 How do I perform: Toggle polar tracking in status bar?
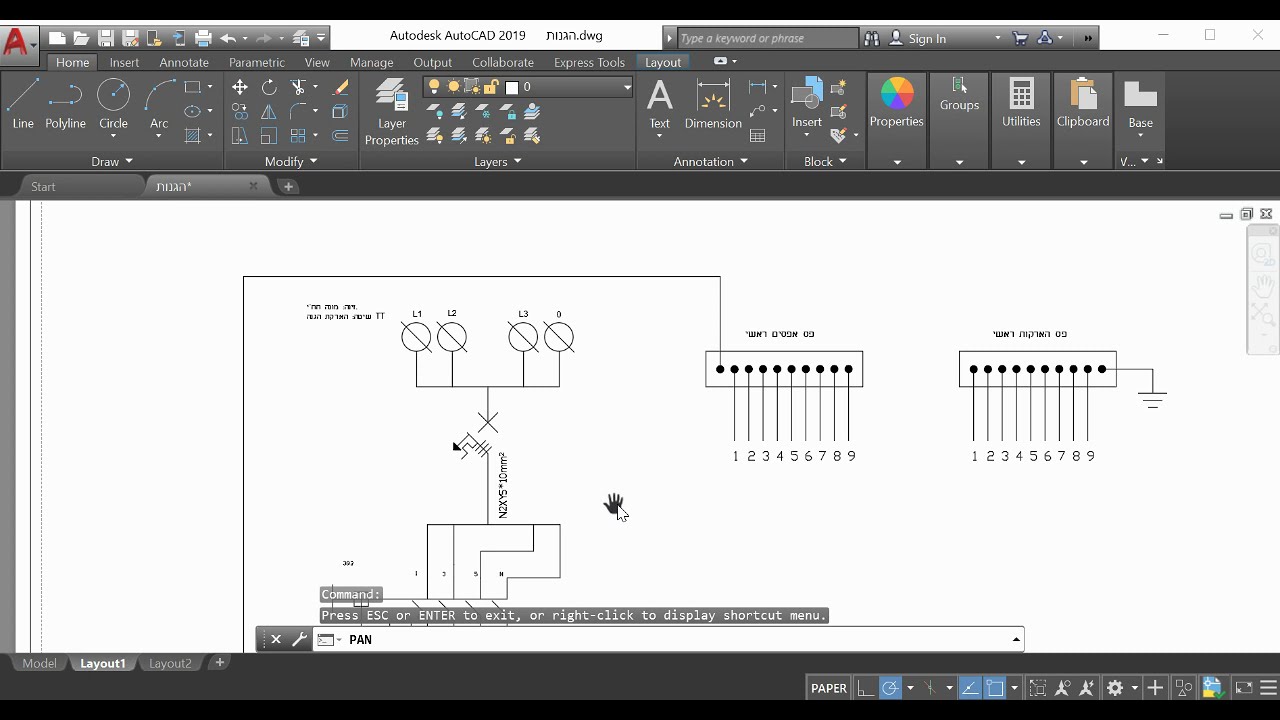(x=889, y=688)
